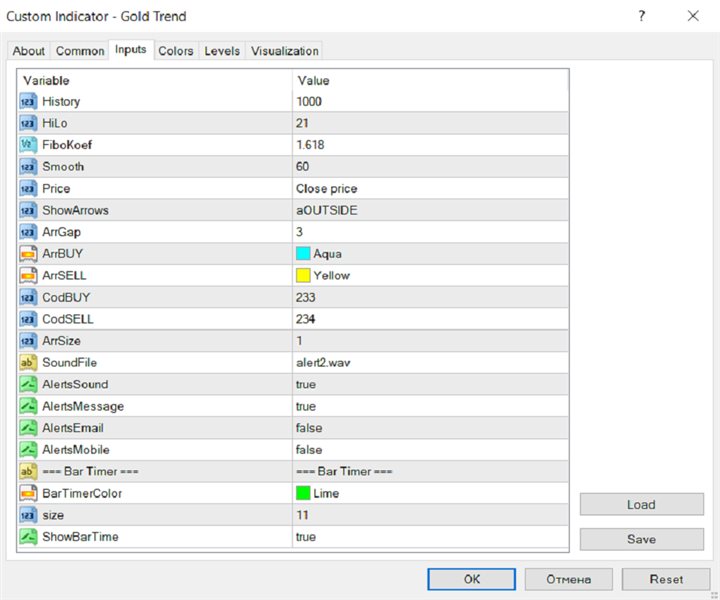
Task: Open the BarTimerColor 'Lime' color list
Action: coord(430,493)
